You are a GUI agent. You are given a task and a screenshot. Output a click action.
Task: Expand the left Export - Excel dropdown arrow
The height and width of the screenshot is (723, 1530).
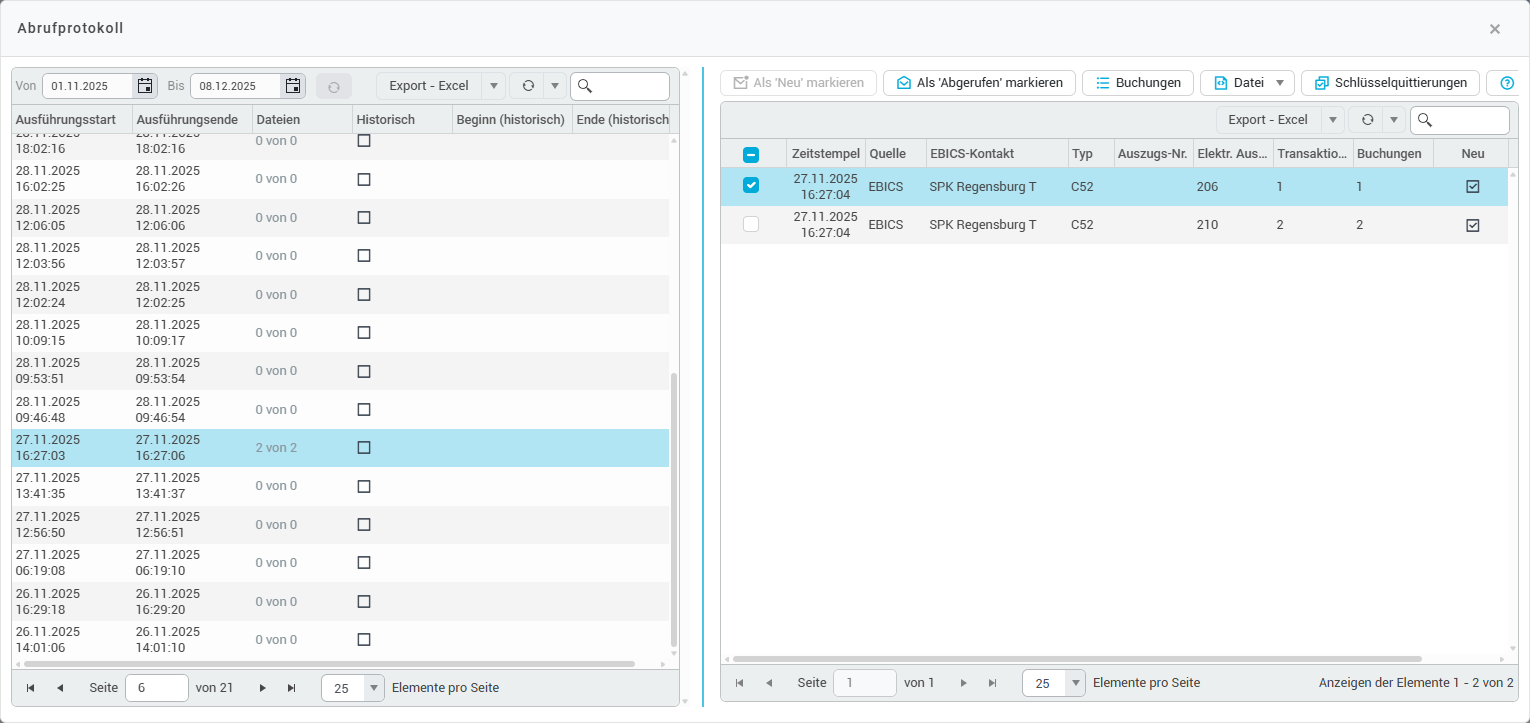[493, 86]
